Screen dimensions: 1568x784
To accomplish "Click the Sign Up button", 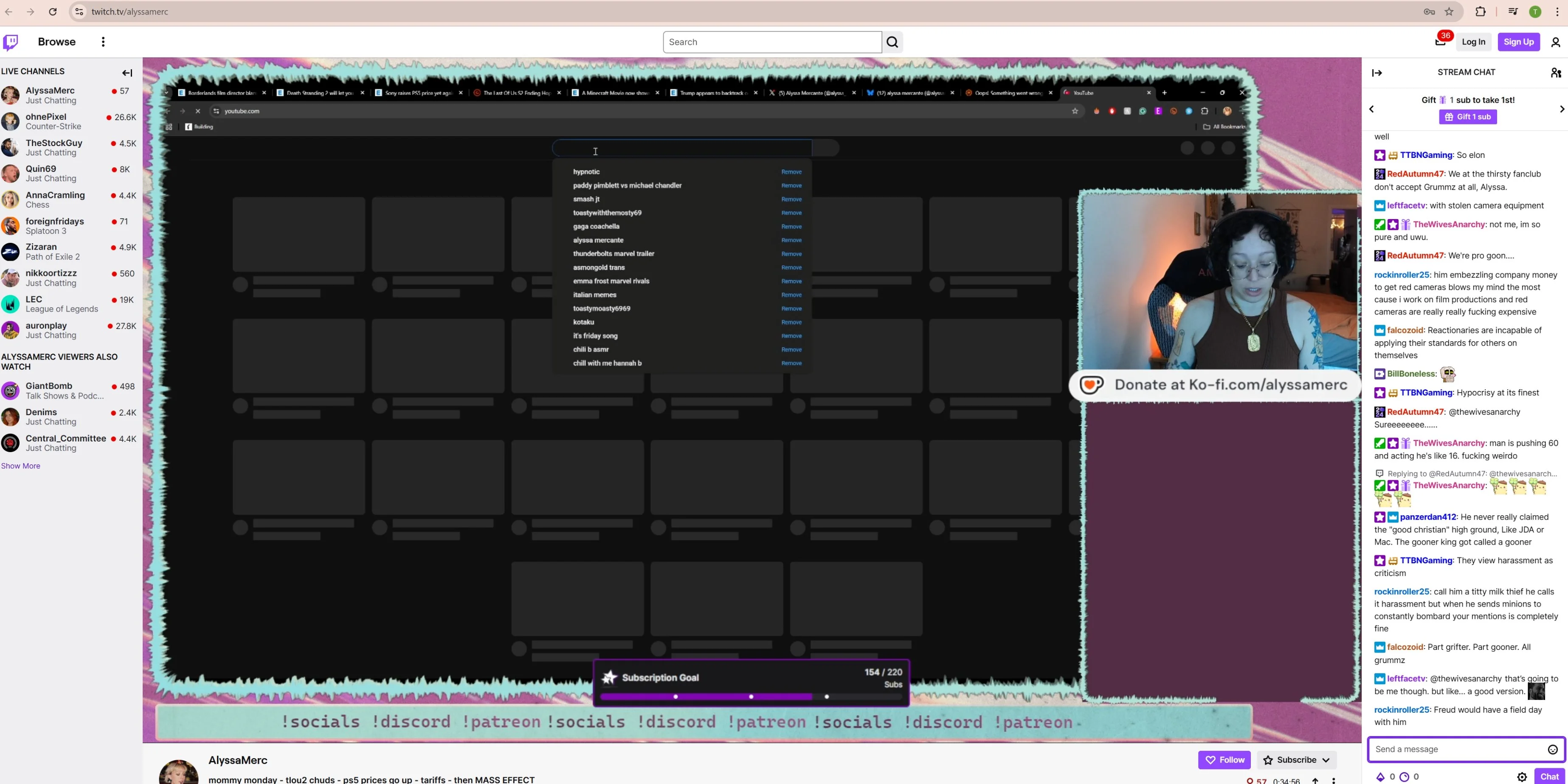I will pyautogui.click(x=1518, y=42).
